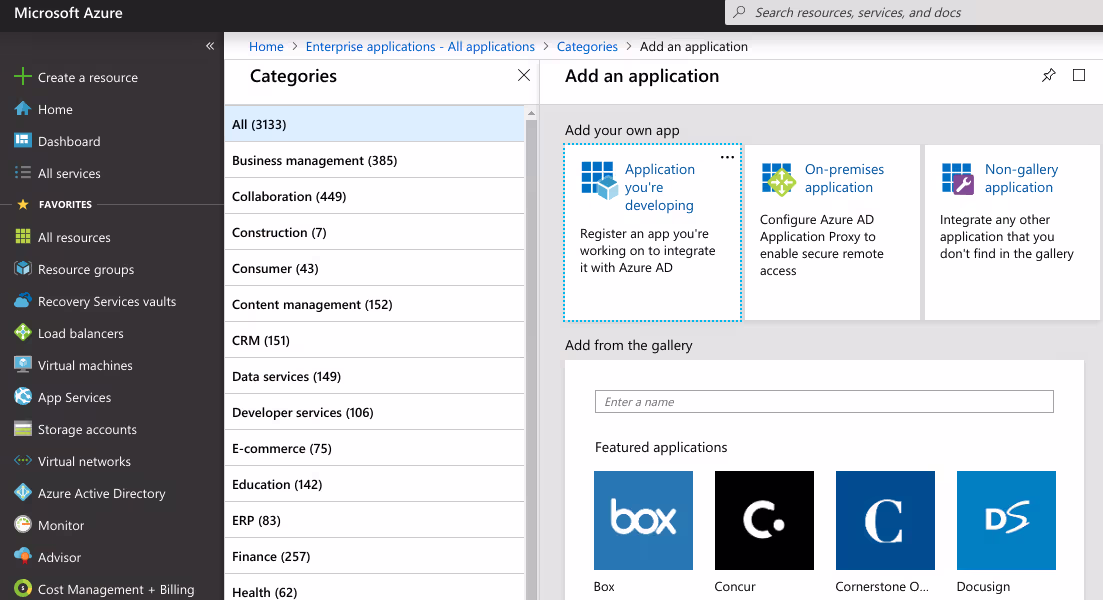This screenshot has height=600, width=1103.
Task: Go to Enterprise applications breadcrumb link
Action: pos(420,47)
